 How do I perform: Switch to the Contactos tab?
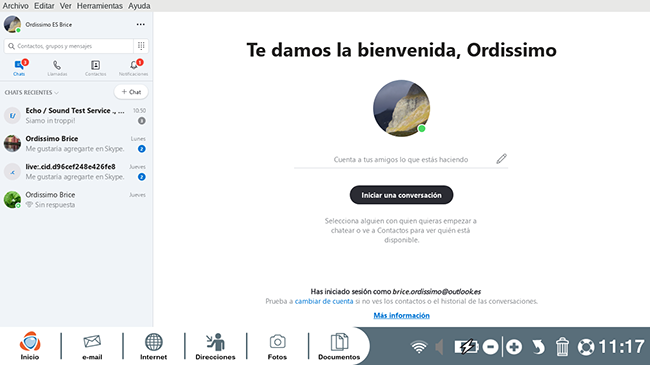tap(96, 68)
